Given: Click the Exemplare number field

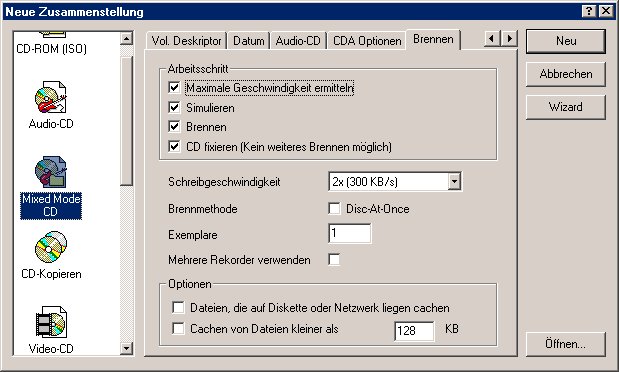Looking at the screenshot, I should click(x=350, y=233).
